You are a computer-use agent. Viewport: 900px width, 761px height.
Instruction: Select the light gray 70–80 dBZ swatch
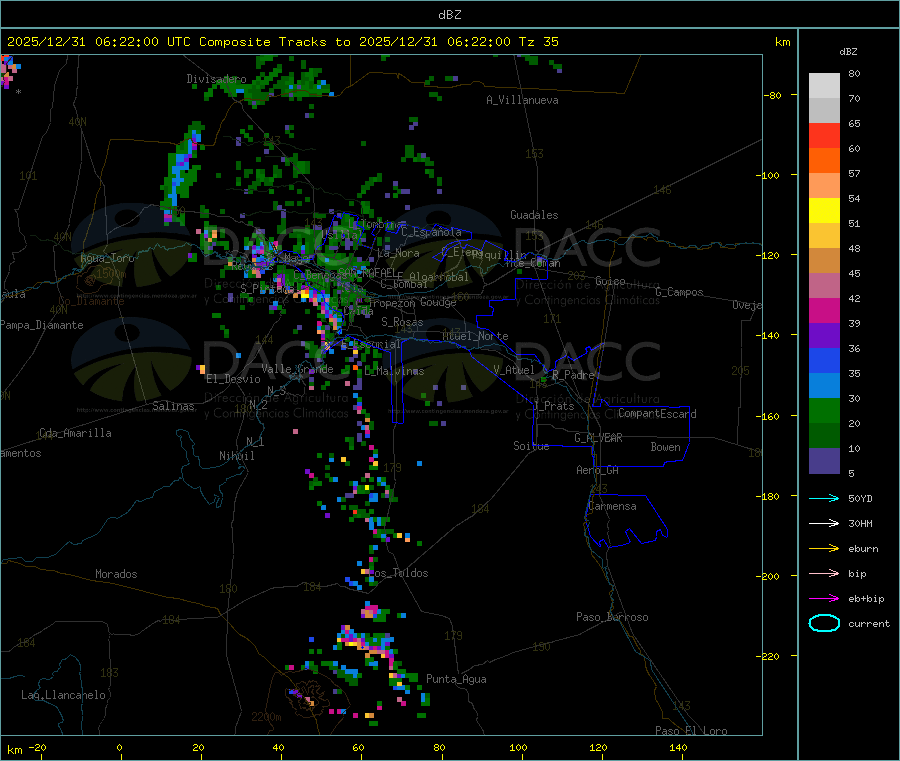(x=824, y=86)
